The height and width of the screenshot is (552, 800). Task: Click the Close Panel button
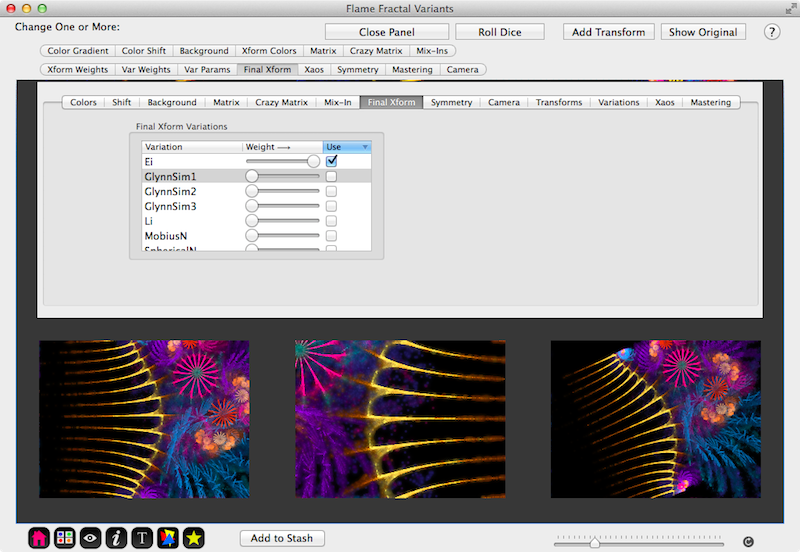pos(387,32)
